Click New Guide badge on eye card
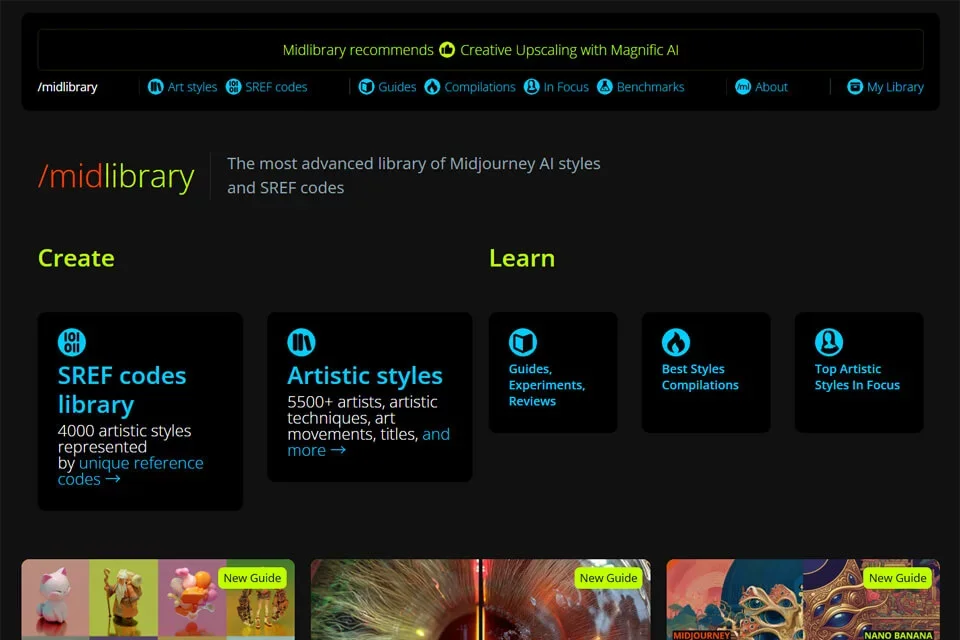This screenshot has height=640, width=960. (609, 578)
